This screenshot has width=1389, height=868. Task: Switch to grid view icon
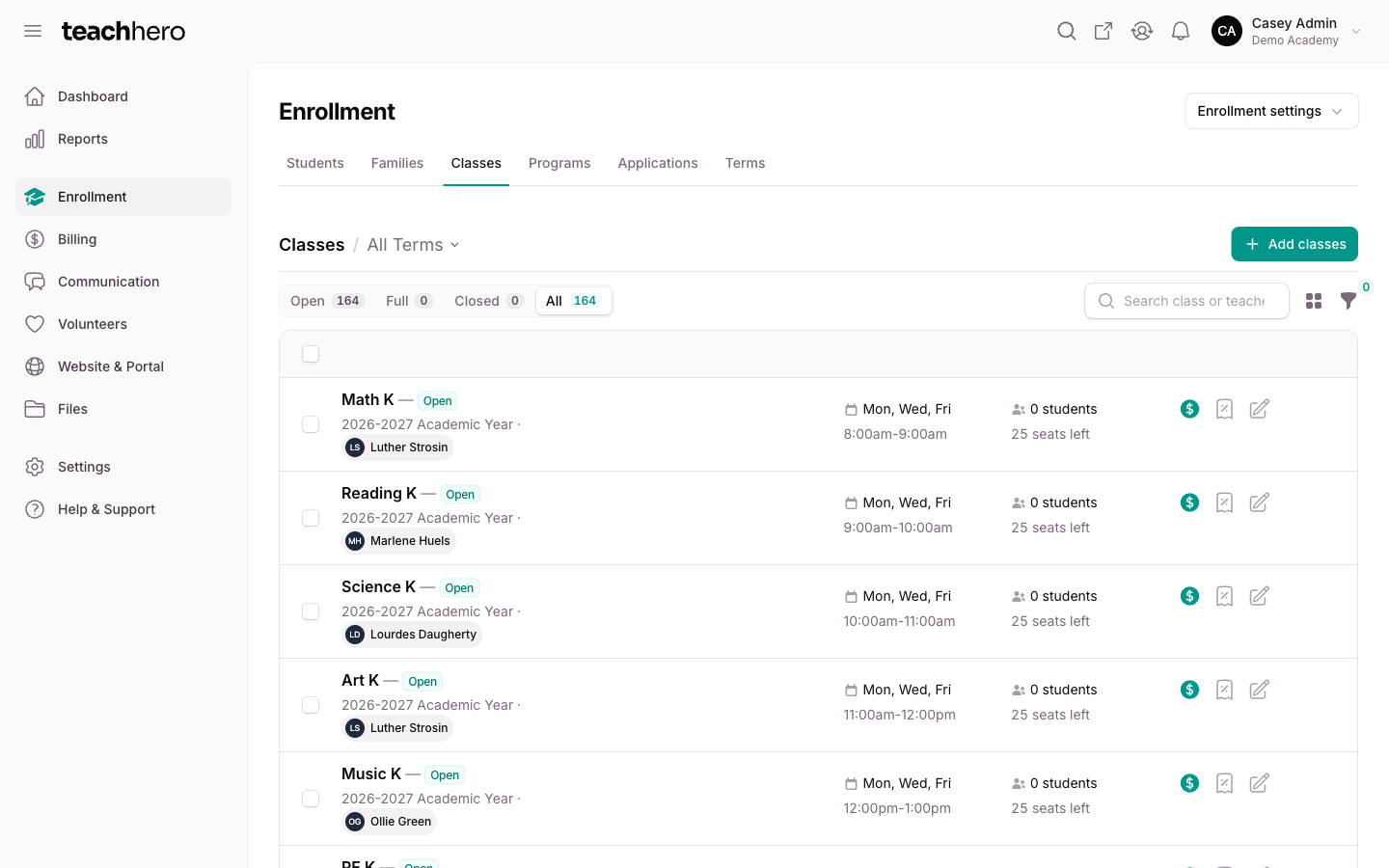[1314, 301]
